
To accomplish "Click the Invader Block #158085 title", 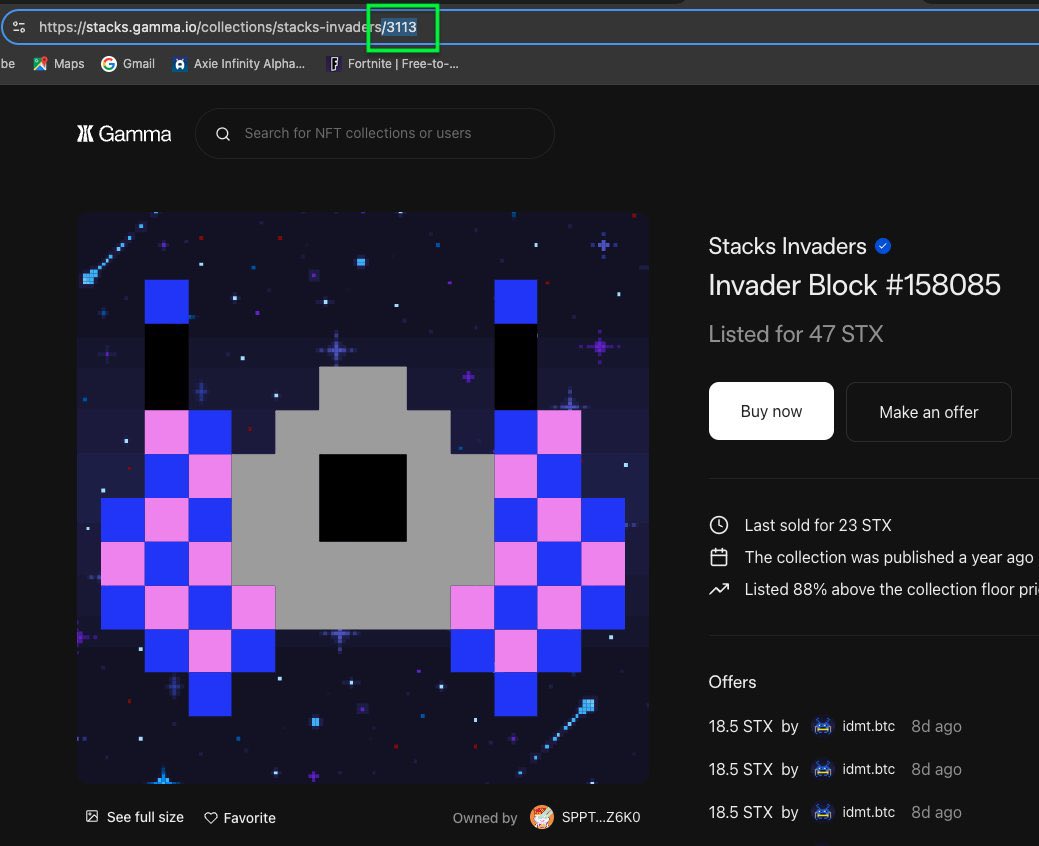I will tap(854, 286).
